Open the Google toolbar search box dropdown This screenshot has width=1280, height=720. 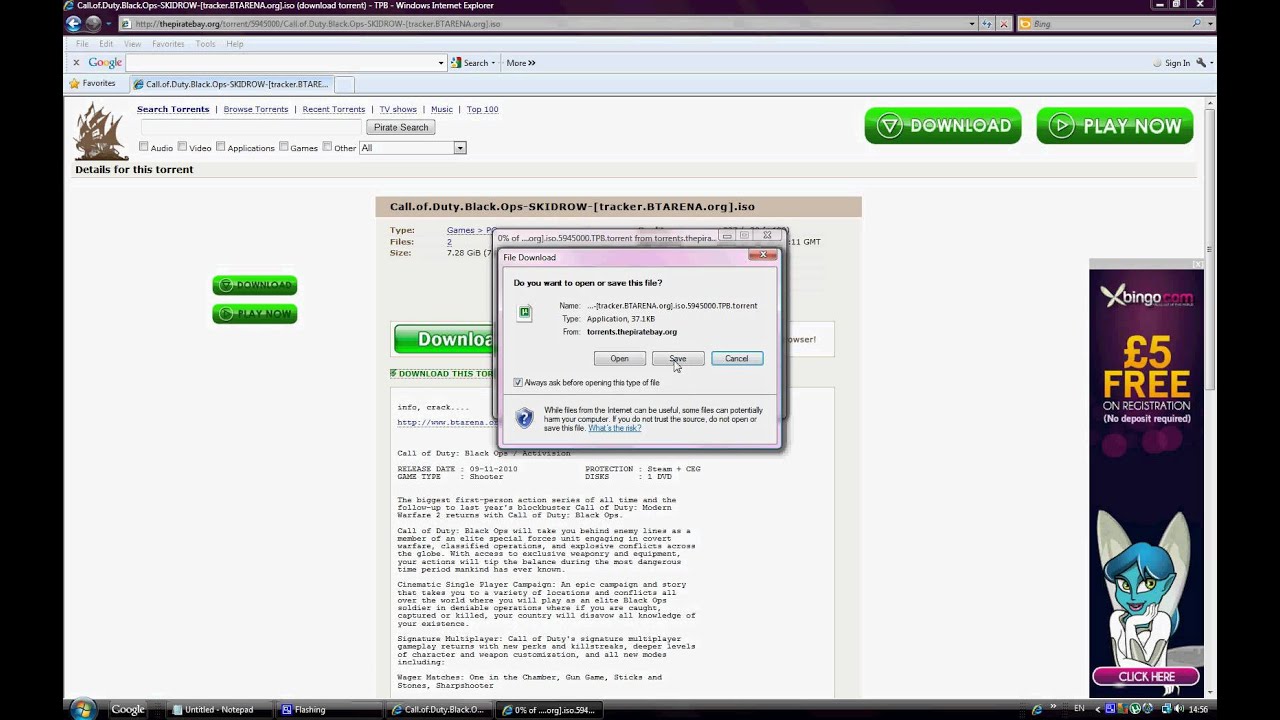pyautogui.click(x=441, y=63)
